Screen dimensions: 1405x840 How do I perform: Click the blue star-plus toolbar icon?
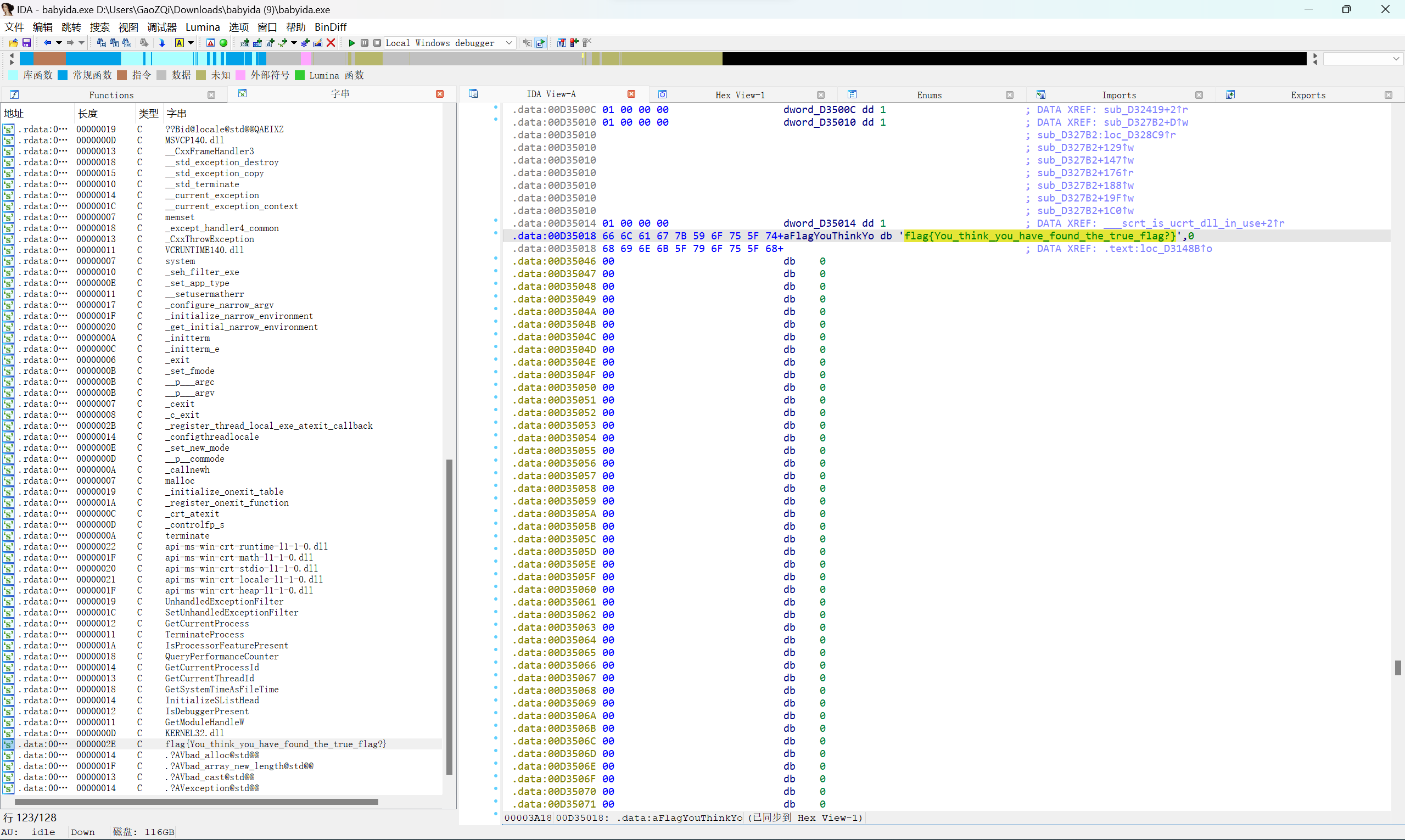point(305,43)
